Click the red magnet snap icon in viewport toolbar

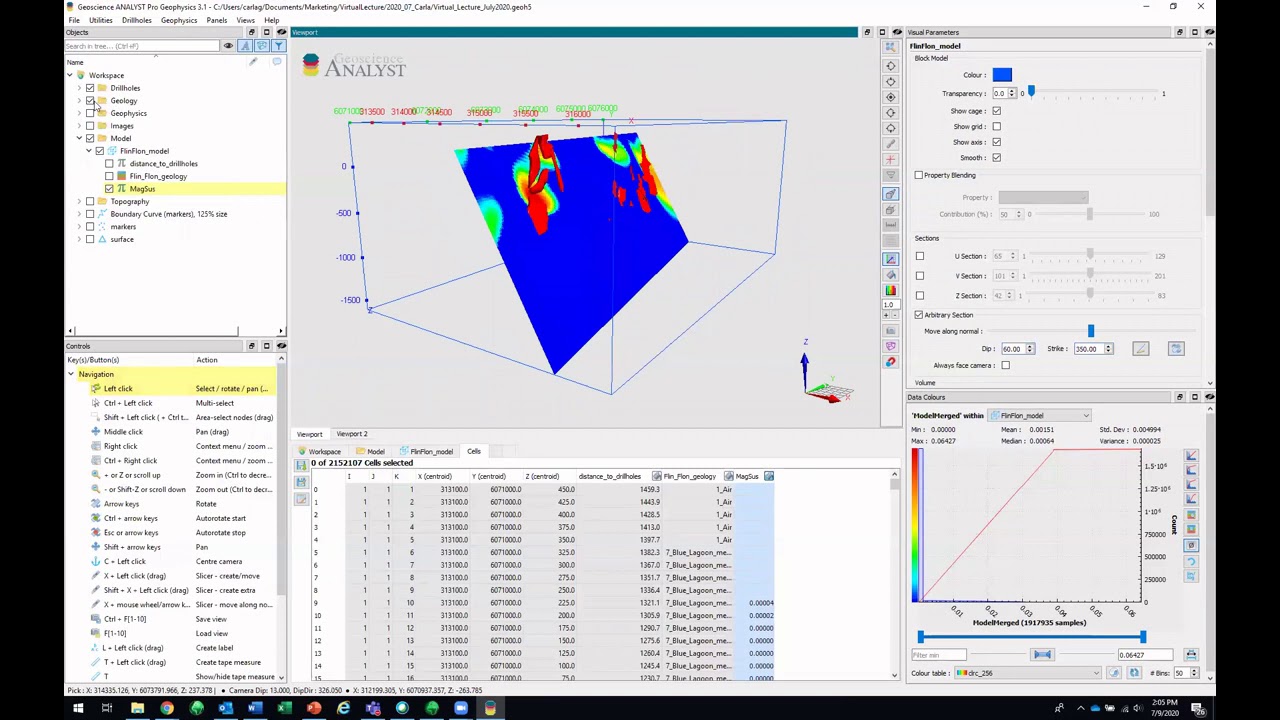tap(891, 362)
